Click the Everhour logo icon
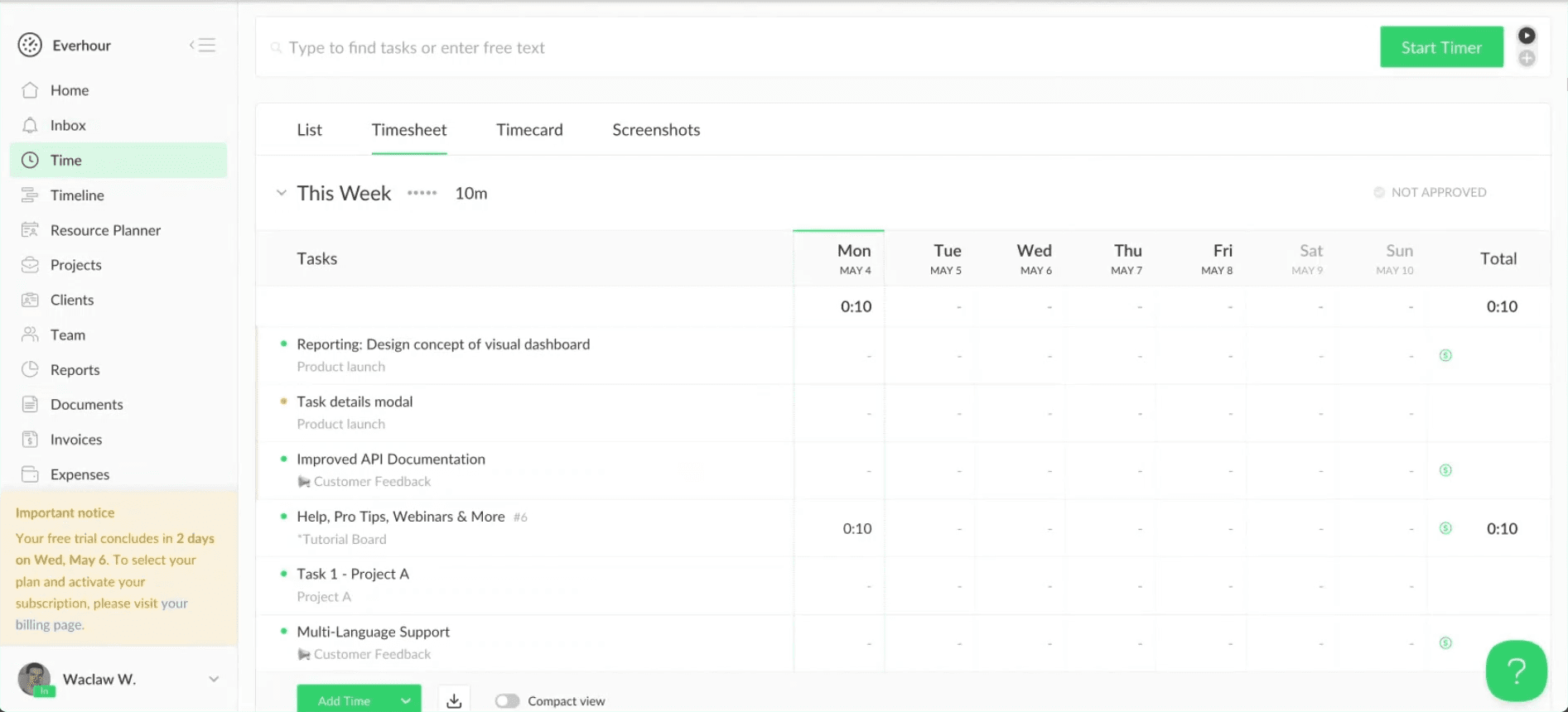Viewport: 1568px width, 712px height. (30, 45)
